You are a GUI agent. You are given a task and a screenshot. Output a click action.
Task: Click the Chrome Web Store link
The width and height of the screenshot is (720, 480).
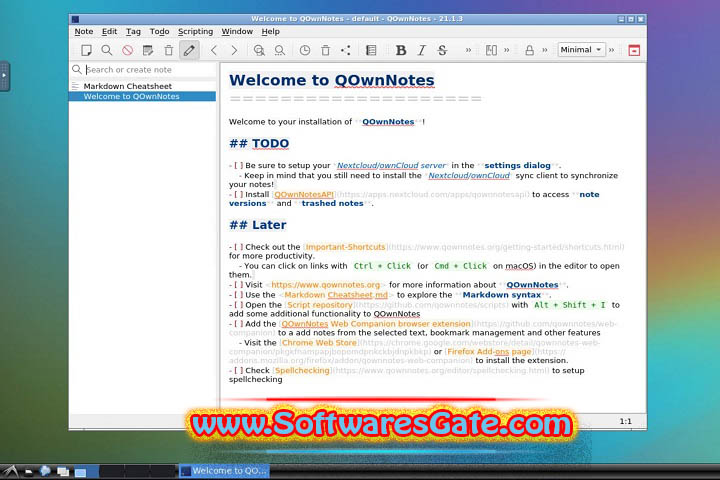tap(319, 343)
